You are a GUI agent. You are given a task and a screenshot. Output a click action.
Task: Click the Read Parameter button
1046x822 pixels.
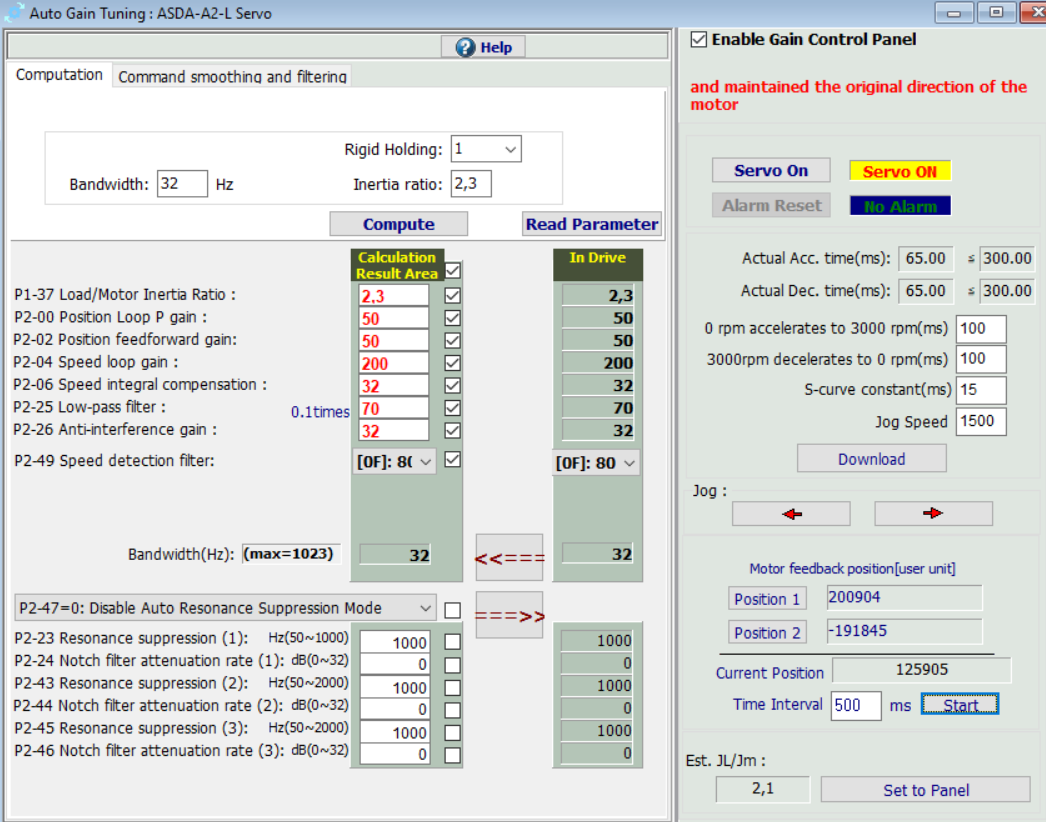(x=592, y=224)
